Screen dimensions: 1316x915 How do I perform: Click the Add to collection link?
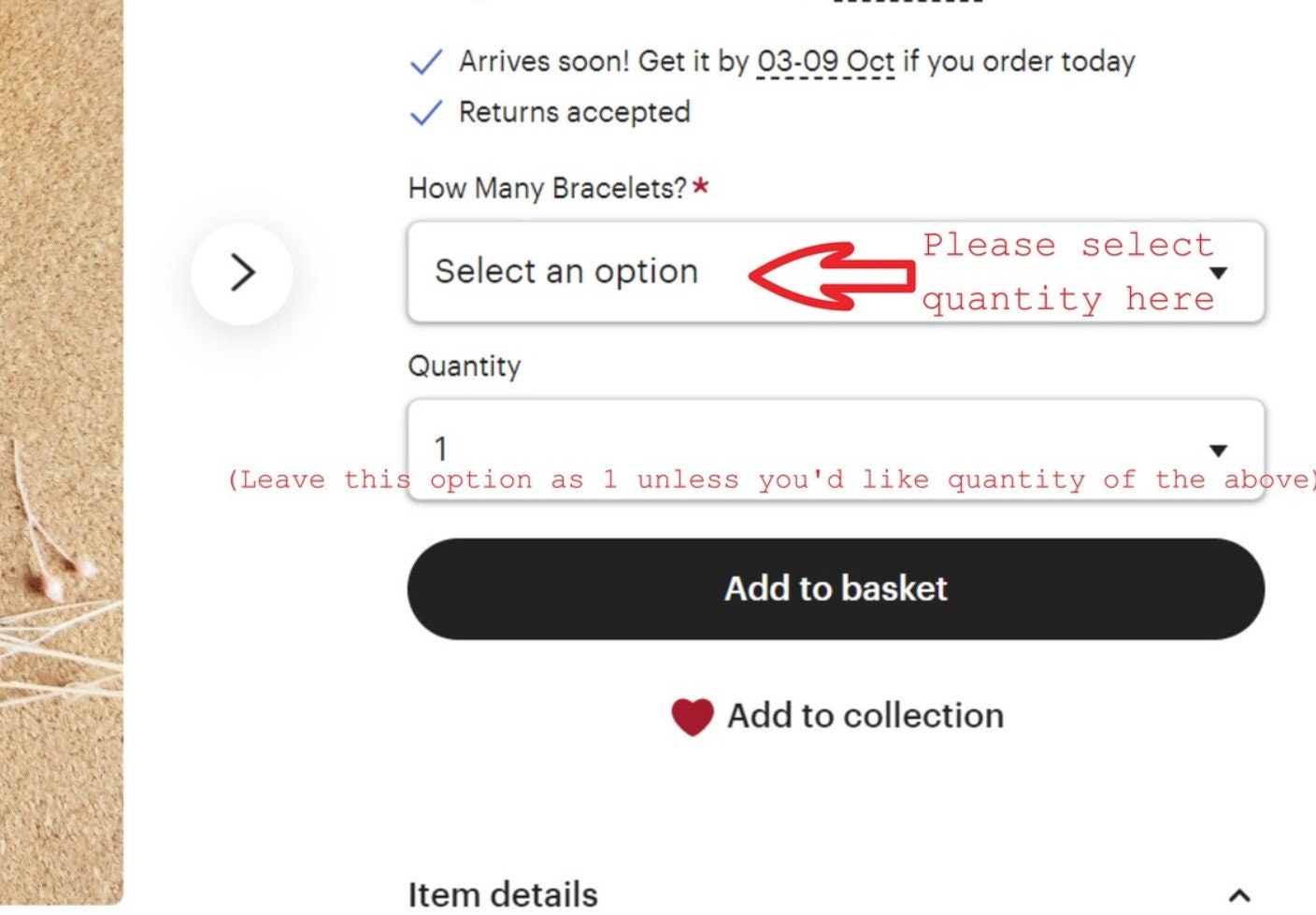pos(865,716)
